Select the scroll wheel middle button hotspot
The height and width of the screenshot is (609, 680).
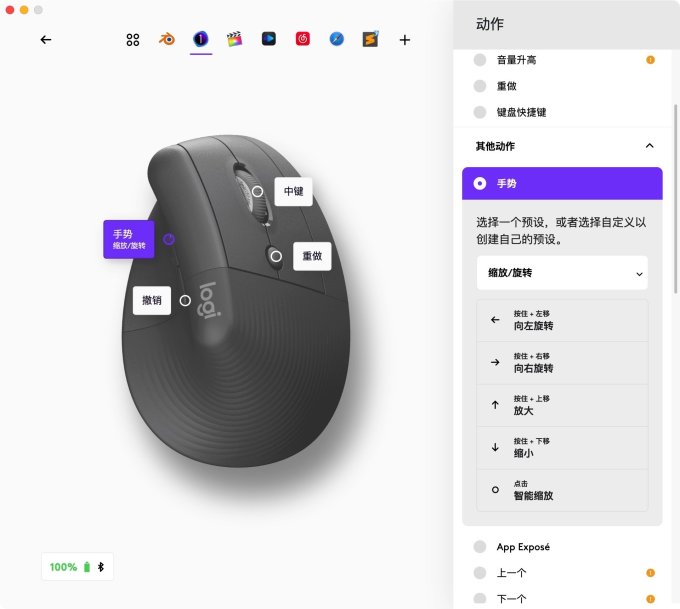click(257, 191)
